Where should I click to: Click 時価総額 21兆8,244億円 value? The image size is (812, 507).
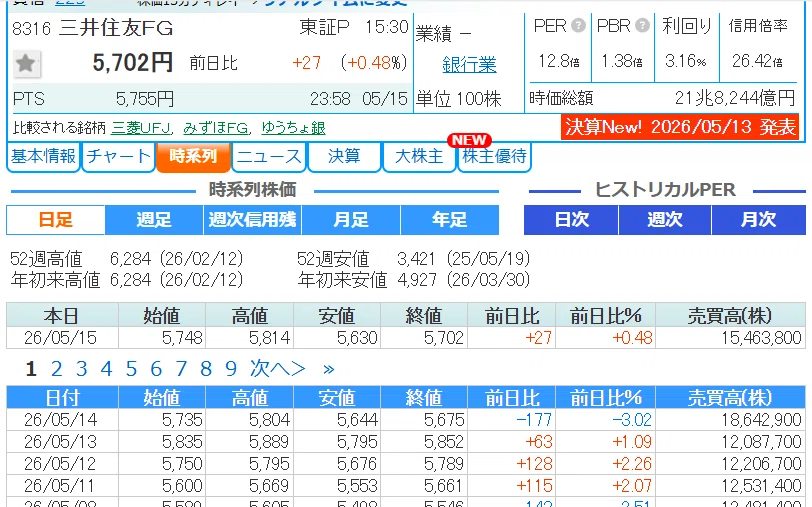pos(734,98)
